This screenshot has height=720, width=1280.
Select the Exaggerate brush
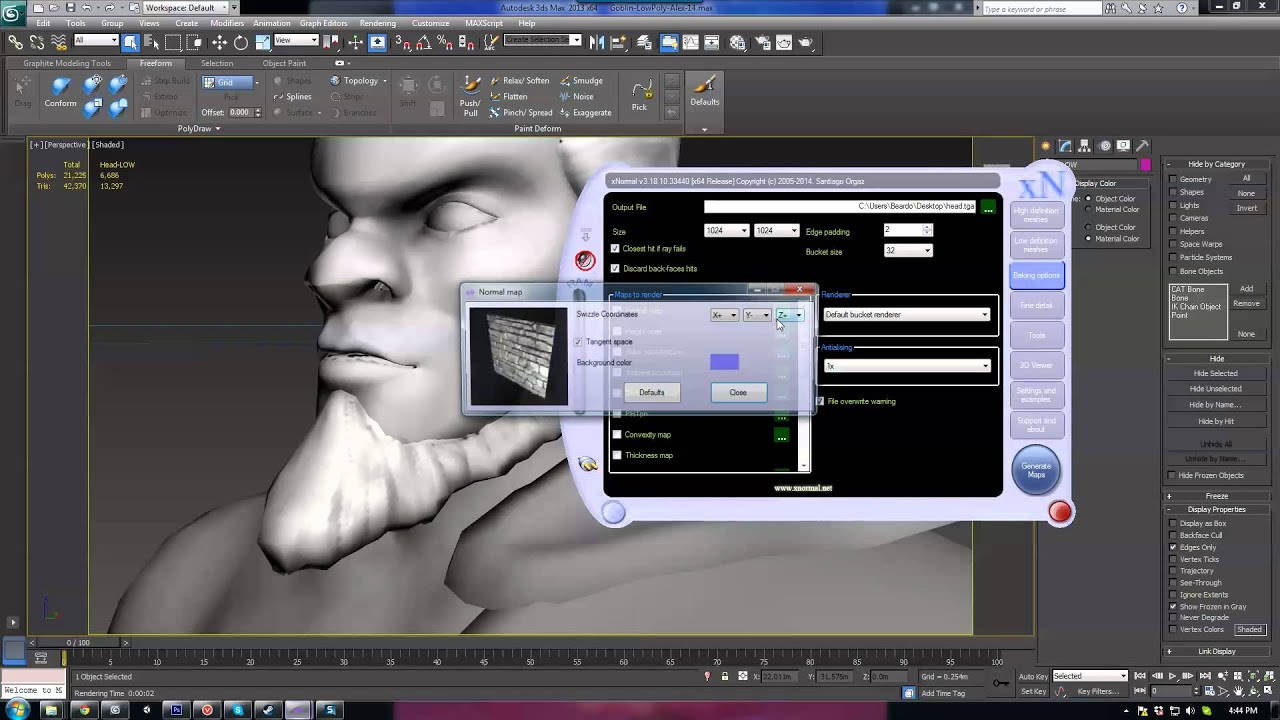point(585,113)
